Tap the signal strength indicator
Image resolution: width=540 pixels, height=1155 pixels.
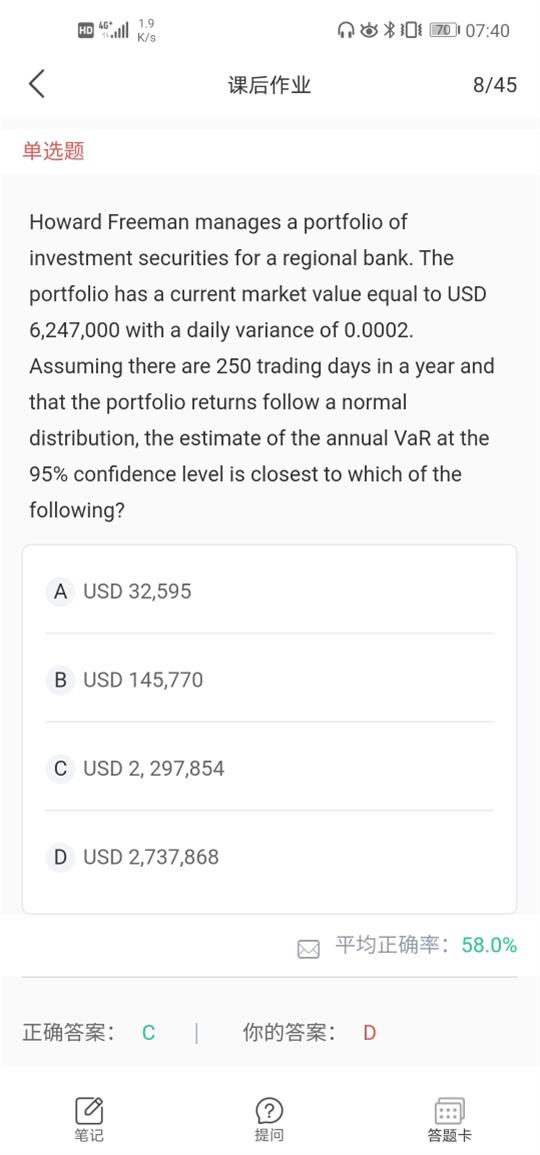[x=118, y=30]
